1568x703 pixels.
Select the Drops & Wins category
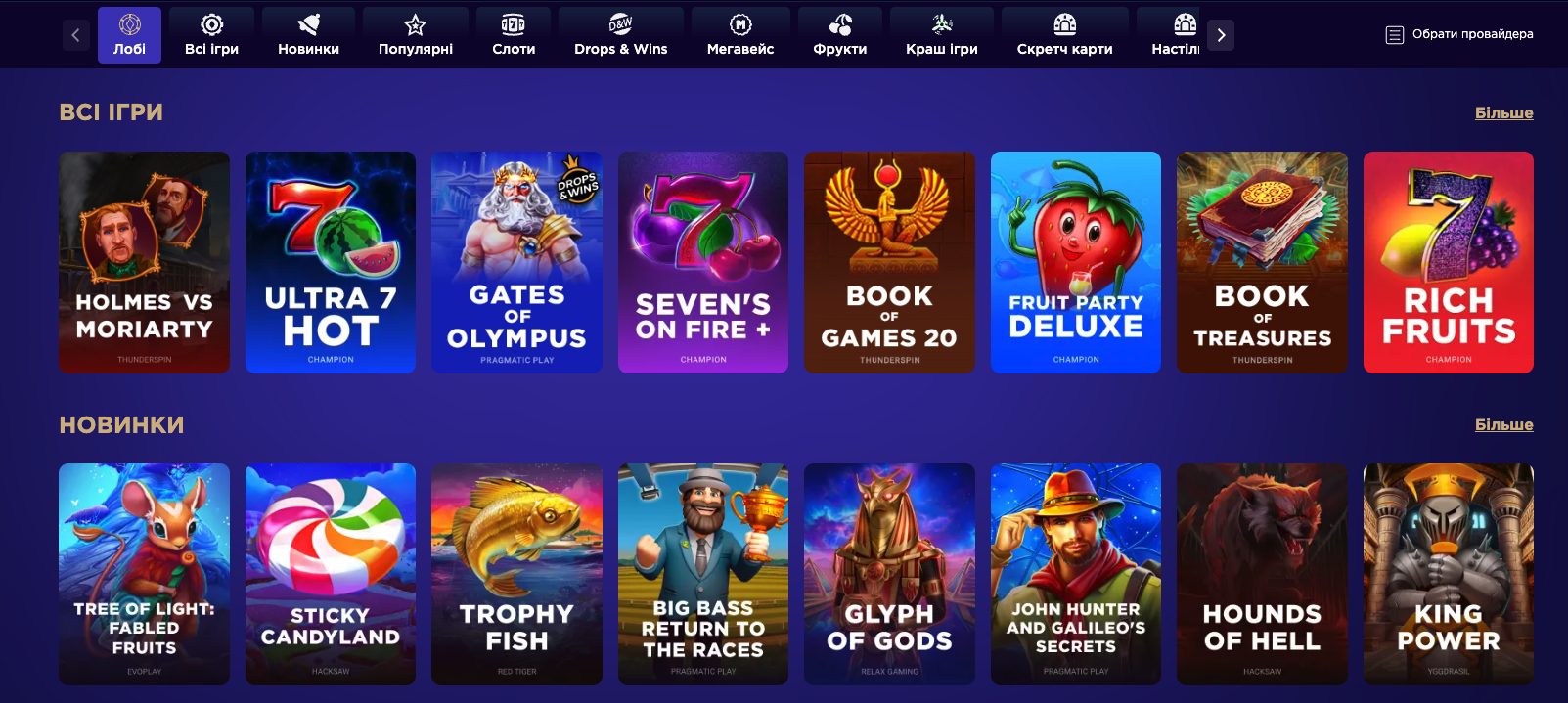pyautogui.click(x=621, y=35)
